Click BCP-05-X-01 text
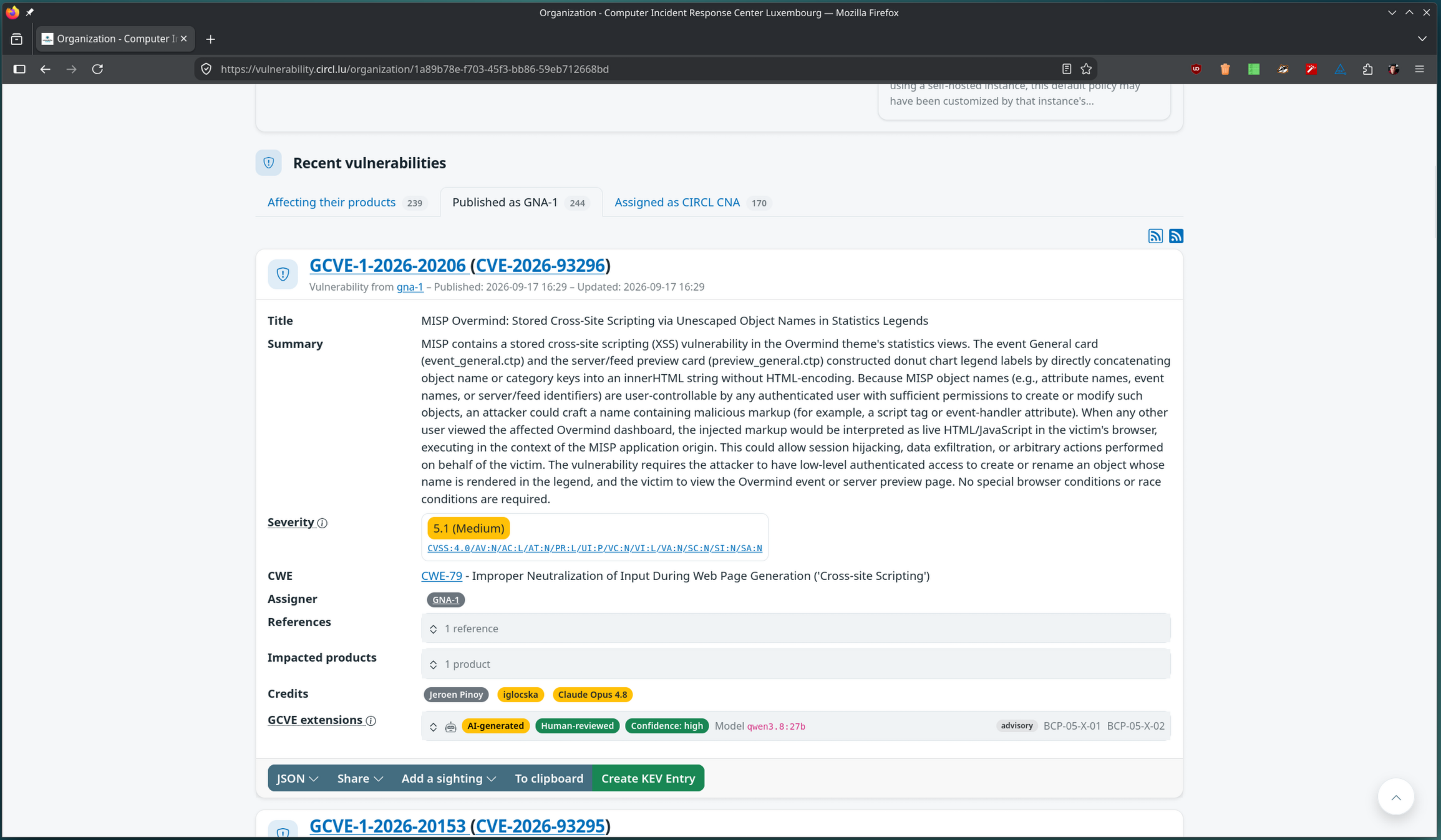The width and height of the screenshot is (1441, 840). 1072,727
